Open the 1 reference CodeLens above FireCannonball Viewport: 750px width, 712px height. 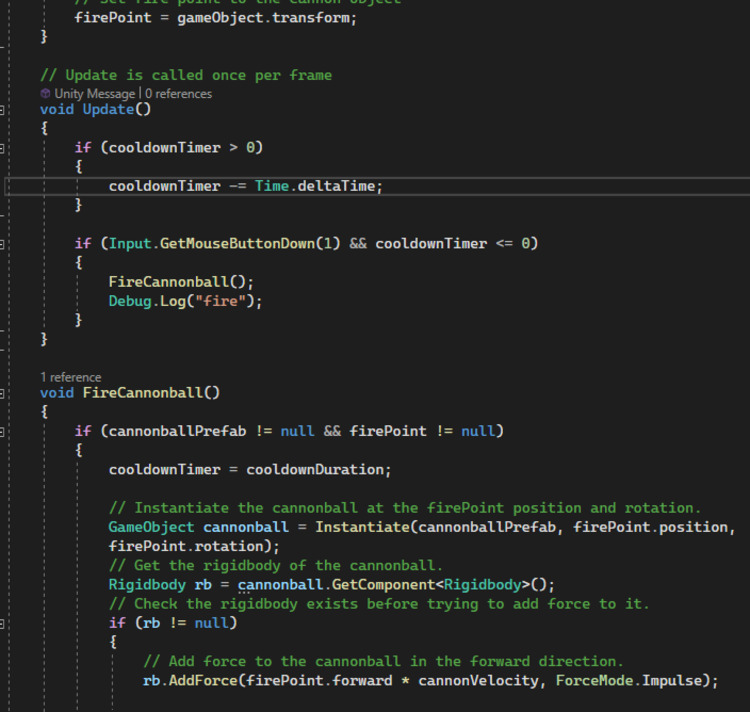pyautogui.click(x=71, y=377)
